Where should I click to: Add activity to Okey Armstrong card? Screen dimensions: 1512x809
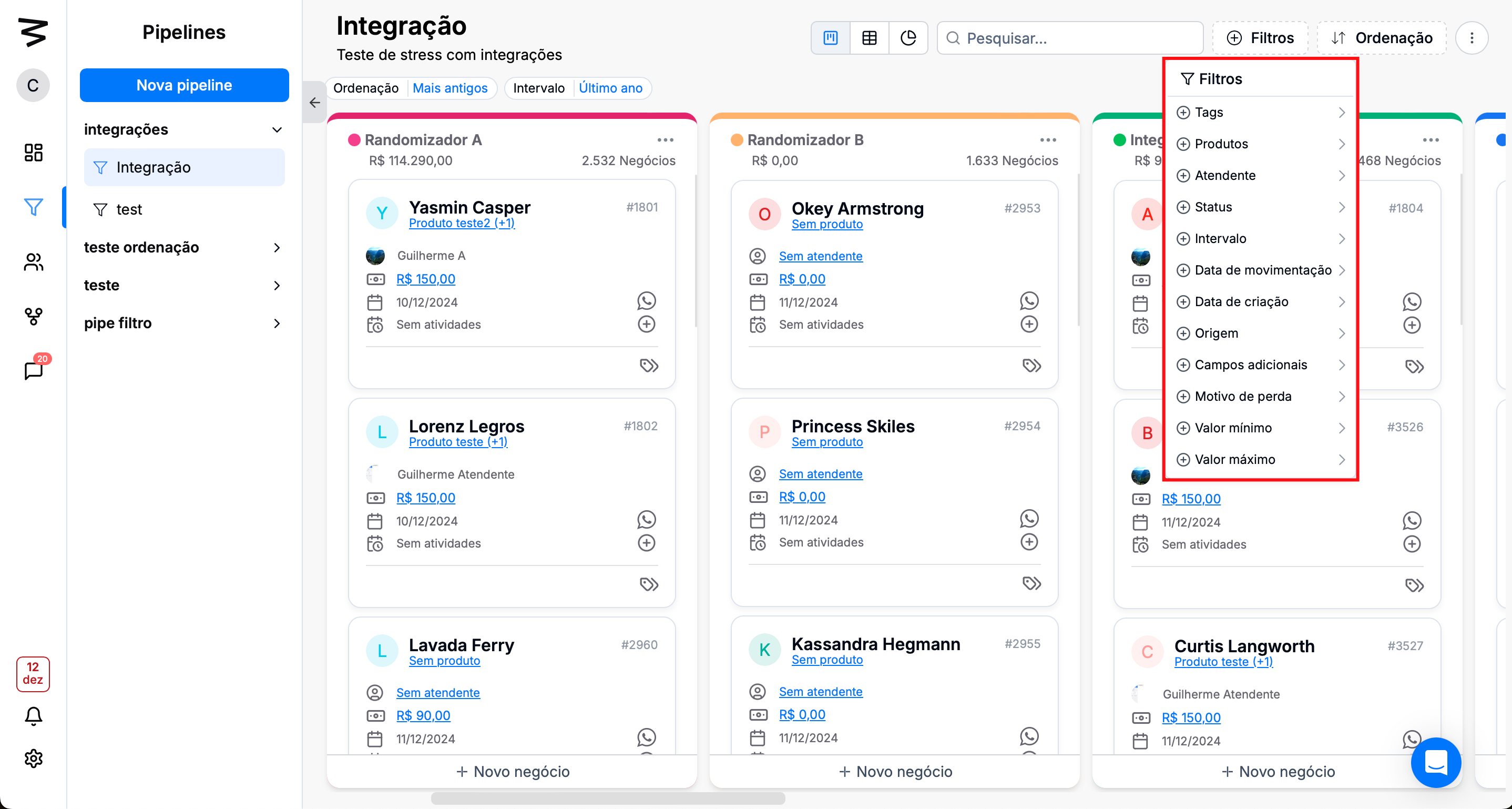(1029, 324)
